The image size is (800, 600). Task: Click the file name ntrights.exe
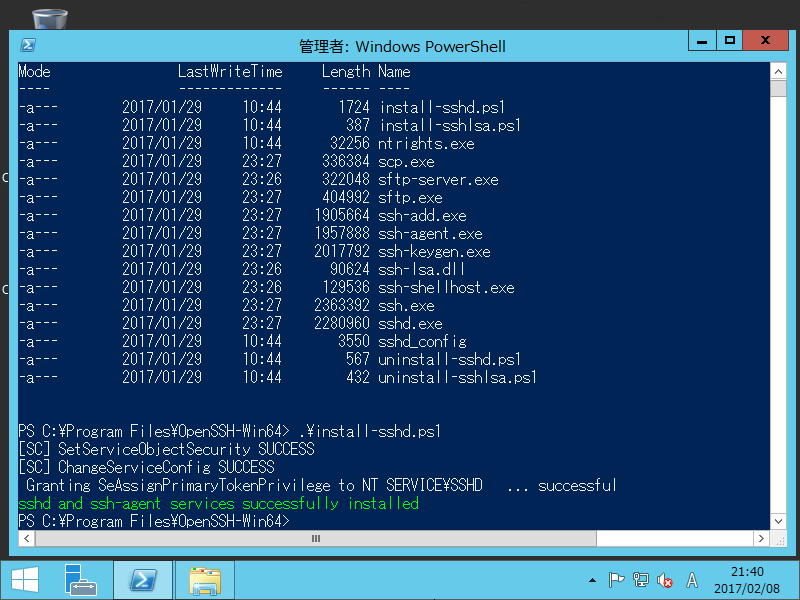427,143
